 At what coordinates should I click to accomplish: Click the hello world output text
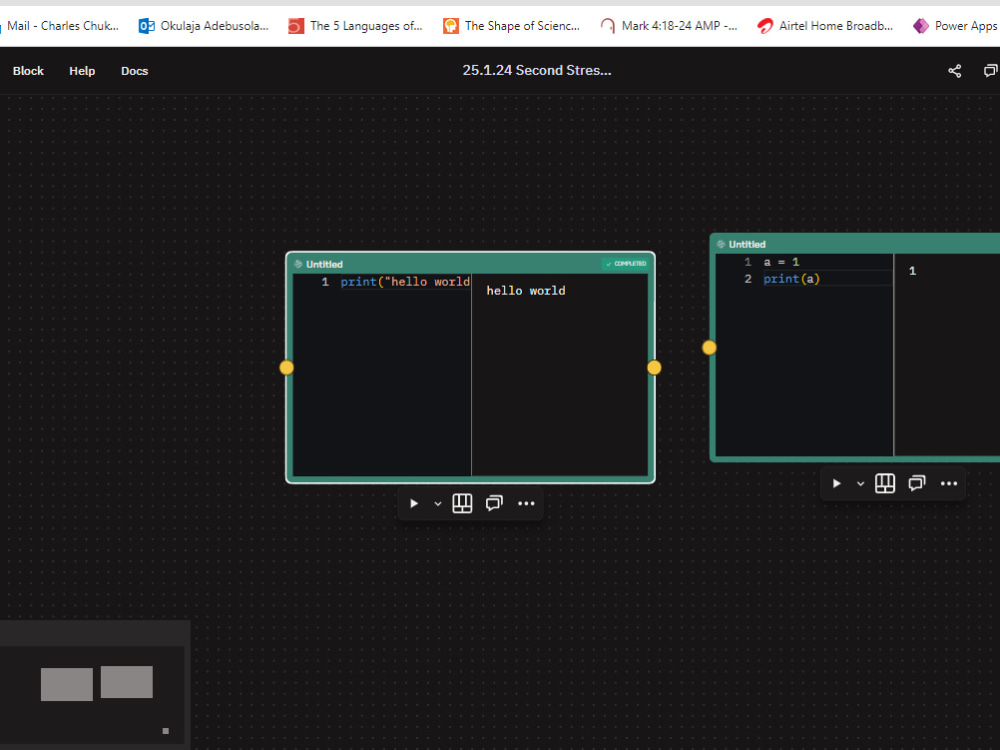(526, 291)
